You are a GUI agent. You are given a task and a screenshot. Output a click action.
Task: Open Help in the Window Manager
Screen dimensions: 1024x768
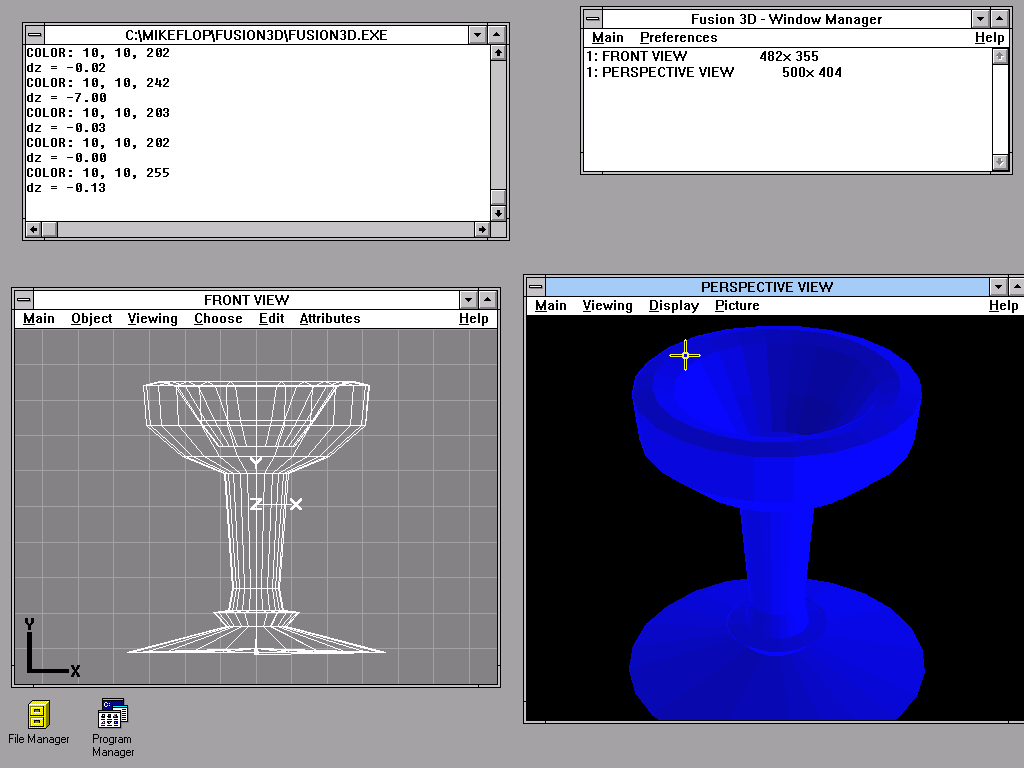point(989,38)
